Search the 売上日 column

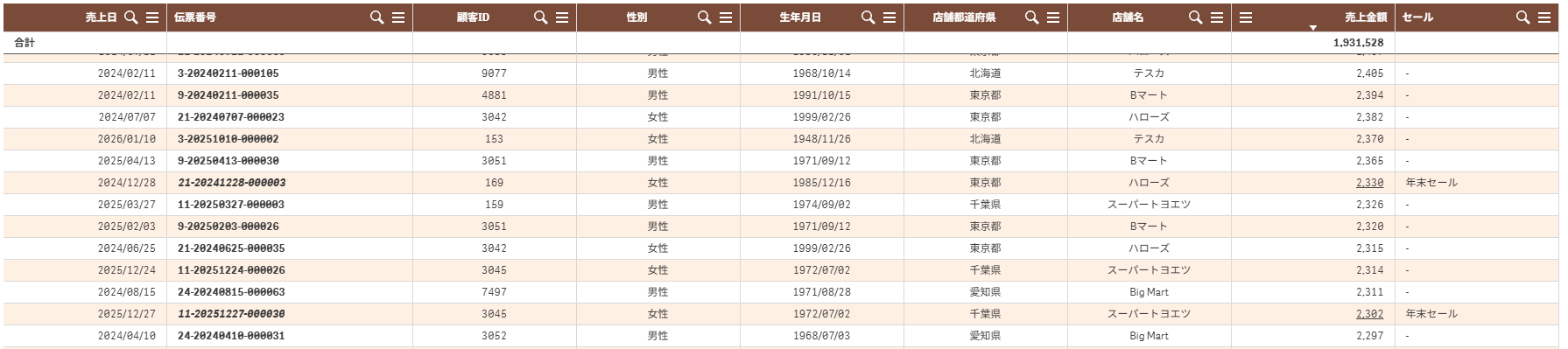[131, 17]
